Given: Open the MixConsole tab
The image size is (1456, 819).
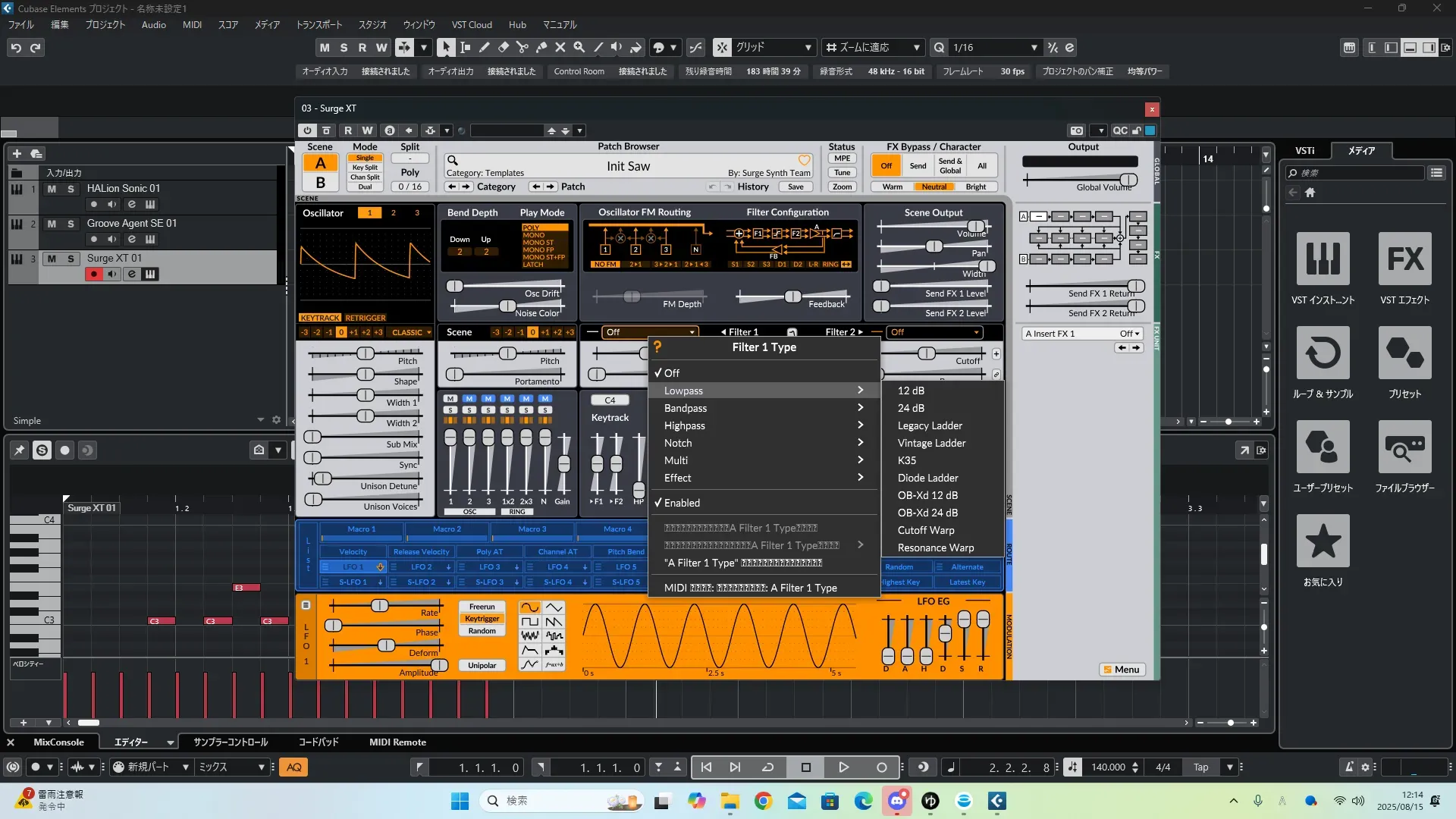Looking at the screenshot, I should click(58, 742).
